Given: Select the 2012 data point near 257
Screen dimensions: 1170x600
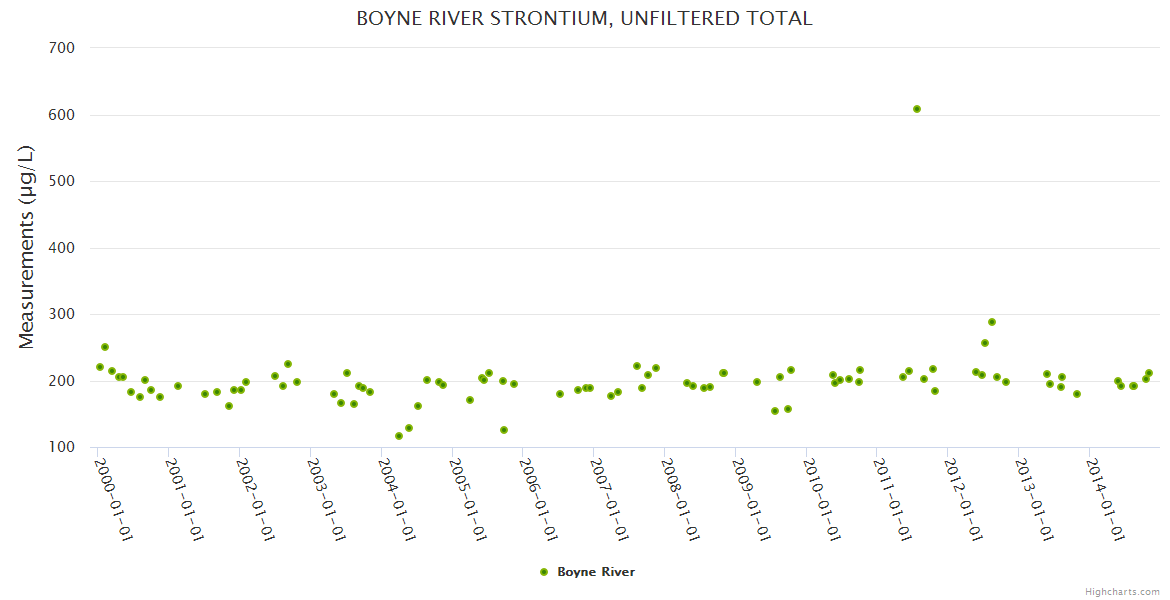Looking at the screenshot, I should click(x=985, y=343).
